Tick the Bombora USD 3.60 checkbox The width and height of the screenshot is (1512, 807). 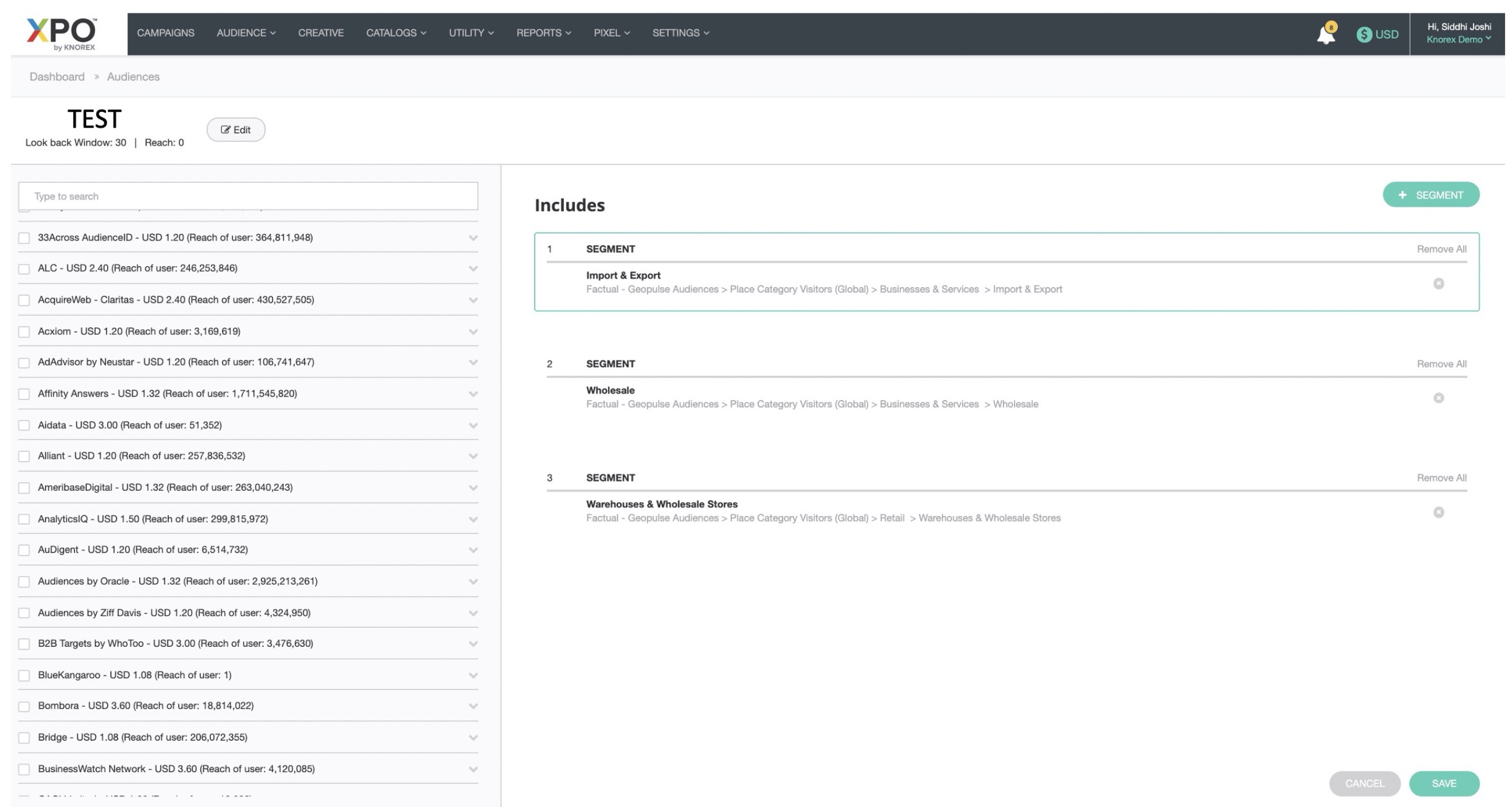[x=24, y=706]
